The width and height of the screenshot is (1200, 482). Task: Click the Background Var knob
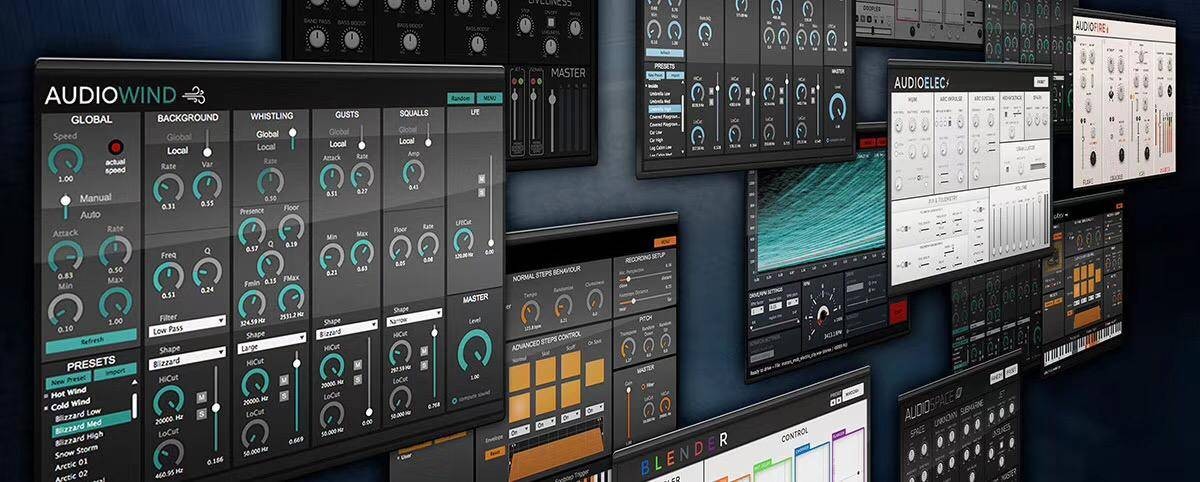tap(208, 185)
